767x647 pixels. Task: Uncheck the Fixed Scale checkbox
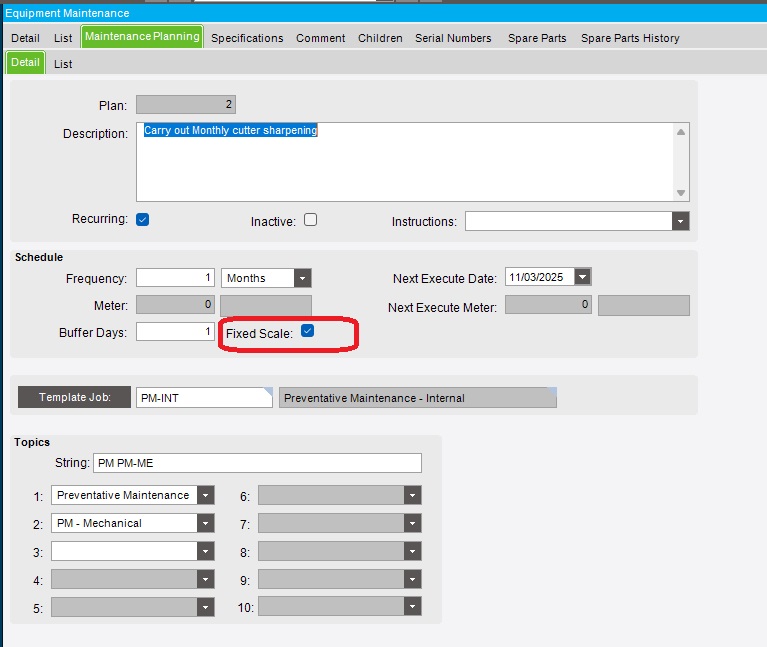pos(308,331)
